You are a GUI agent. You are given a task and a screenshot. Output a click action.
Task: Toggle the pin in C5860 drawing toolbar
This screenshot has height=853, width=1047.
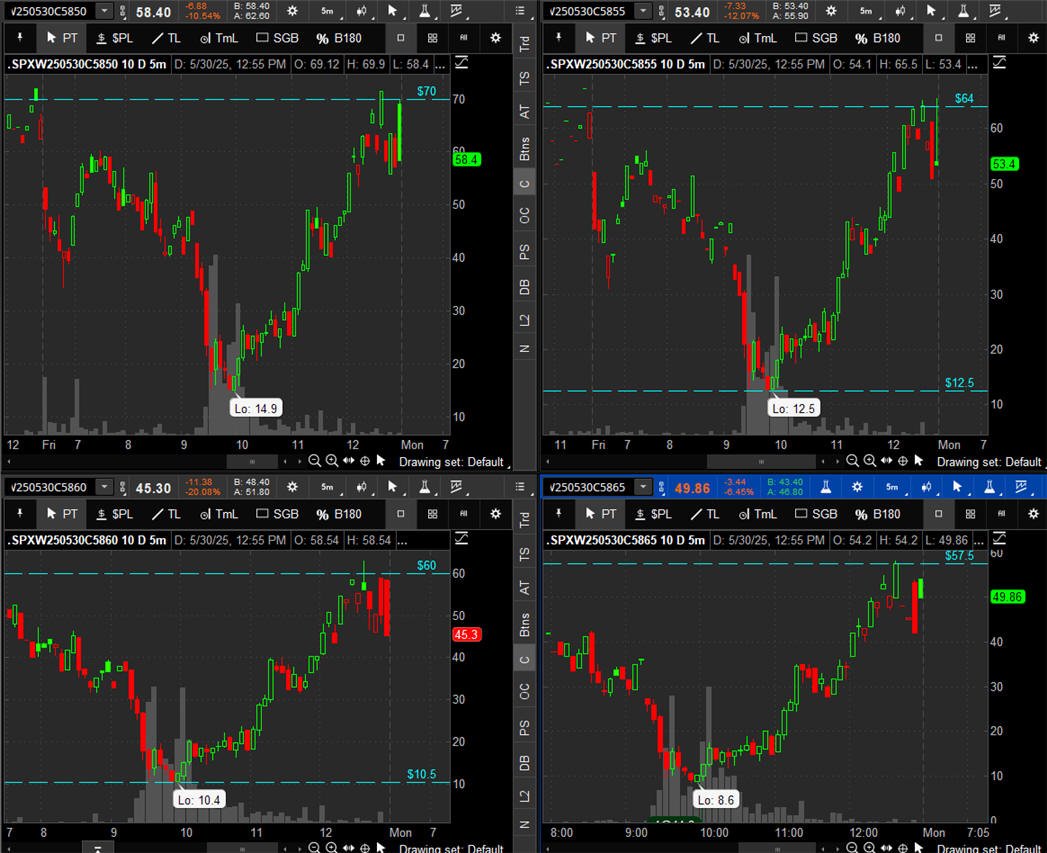pos(20,514)
